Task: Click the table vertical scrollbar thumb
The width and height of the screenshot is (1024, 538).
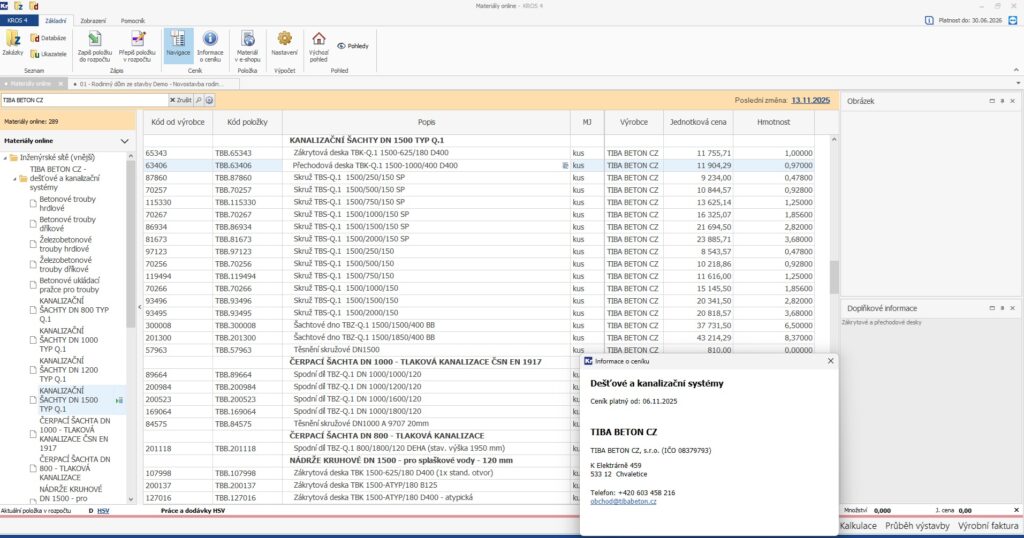Action: [834, 277]
